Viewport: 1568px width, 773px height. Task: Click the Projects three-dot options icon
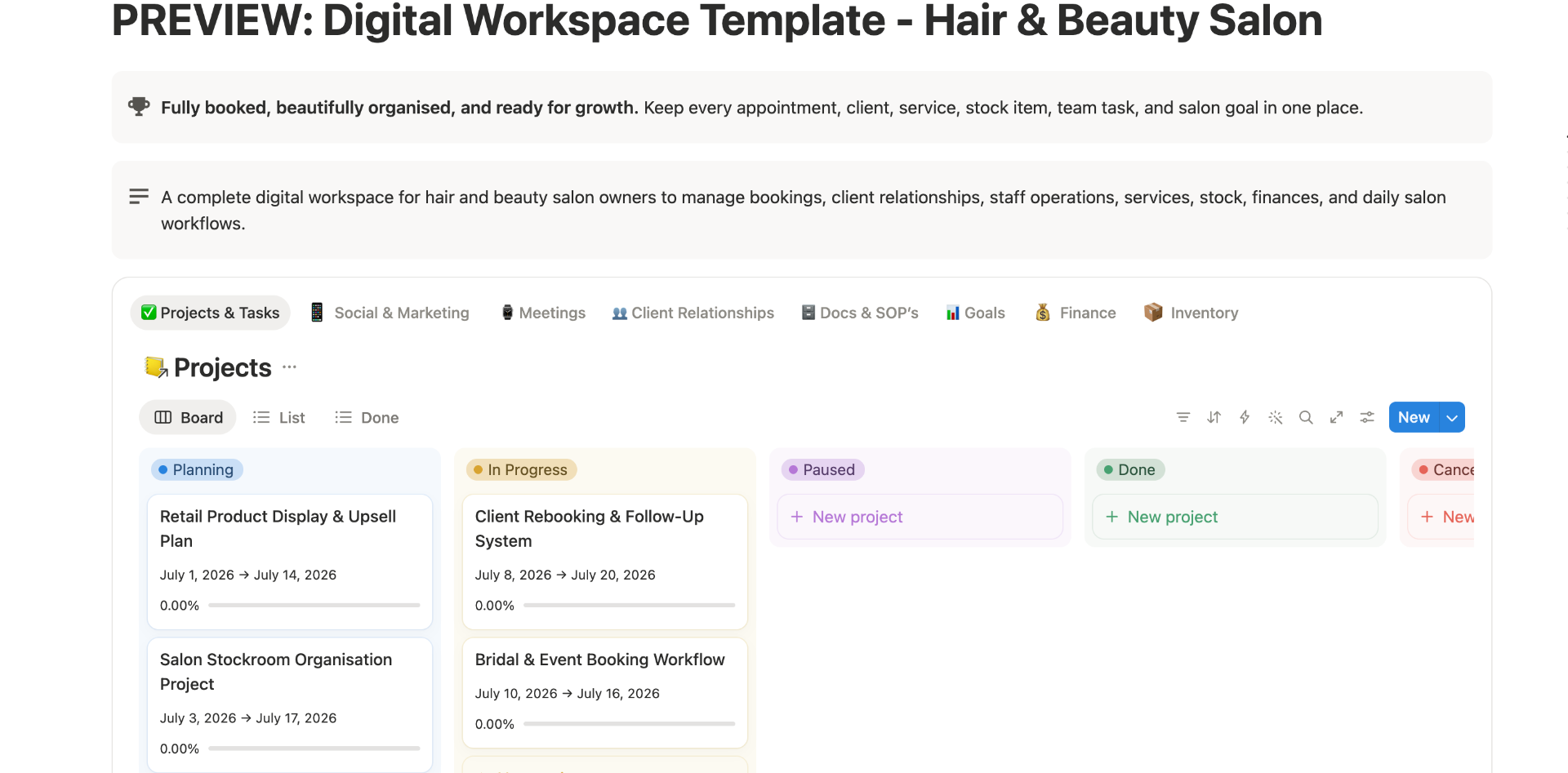[x=289, y=367]
